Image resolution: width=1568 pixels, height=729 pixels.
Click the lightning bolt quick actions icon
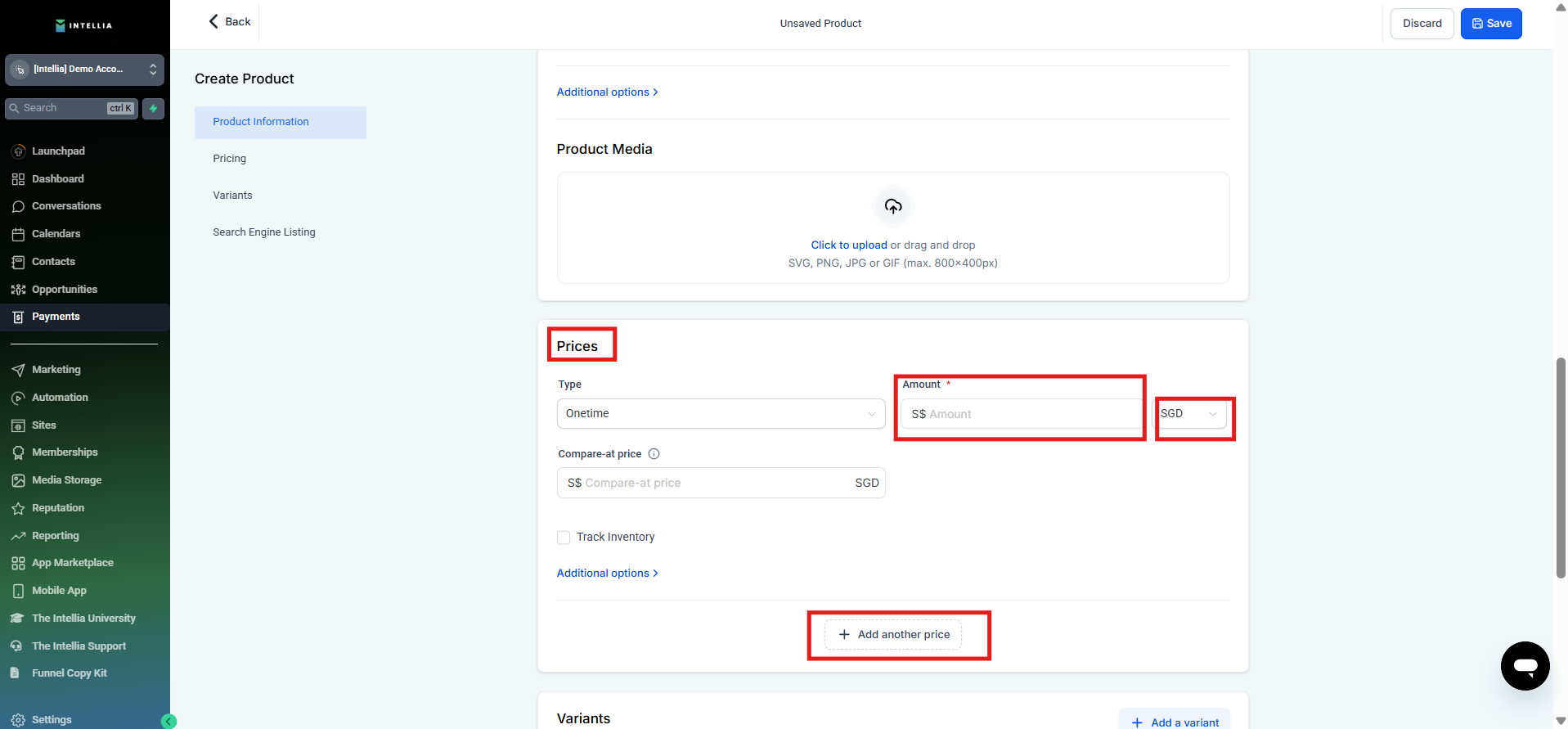point(153,108)
